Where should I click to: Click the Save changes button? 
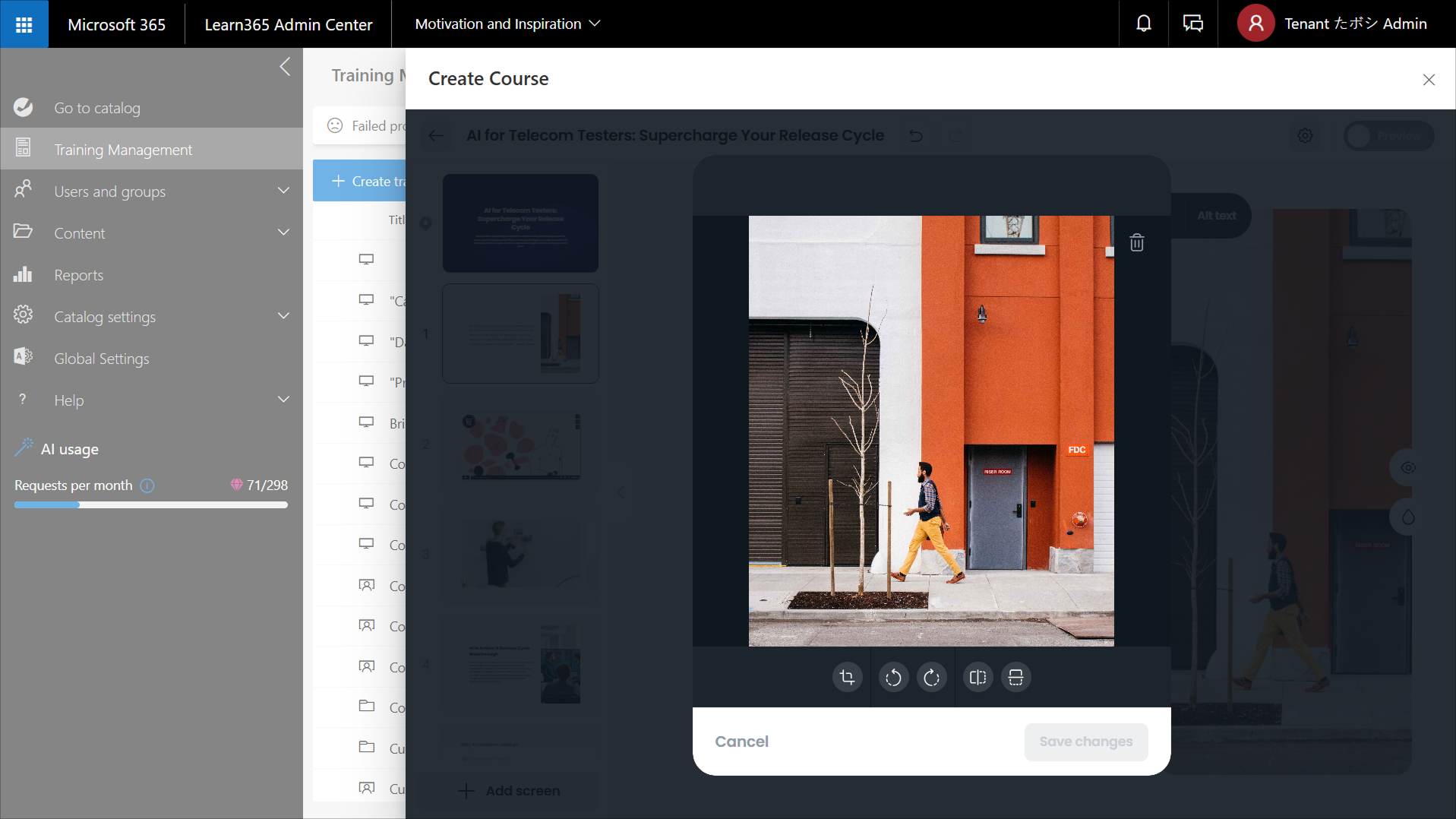pos(1085,741)
